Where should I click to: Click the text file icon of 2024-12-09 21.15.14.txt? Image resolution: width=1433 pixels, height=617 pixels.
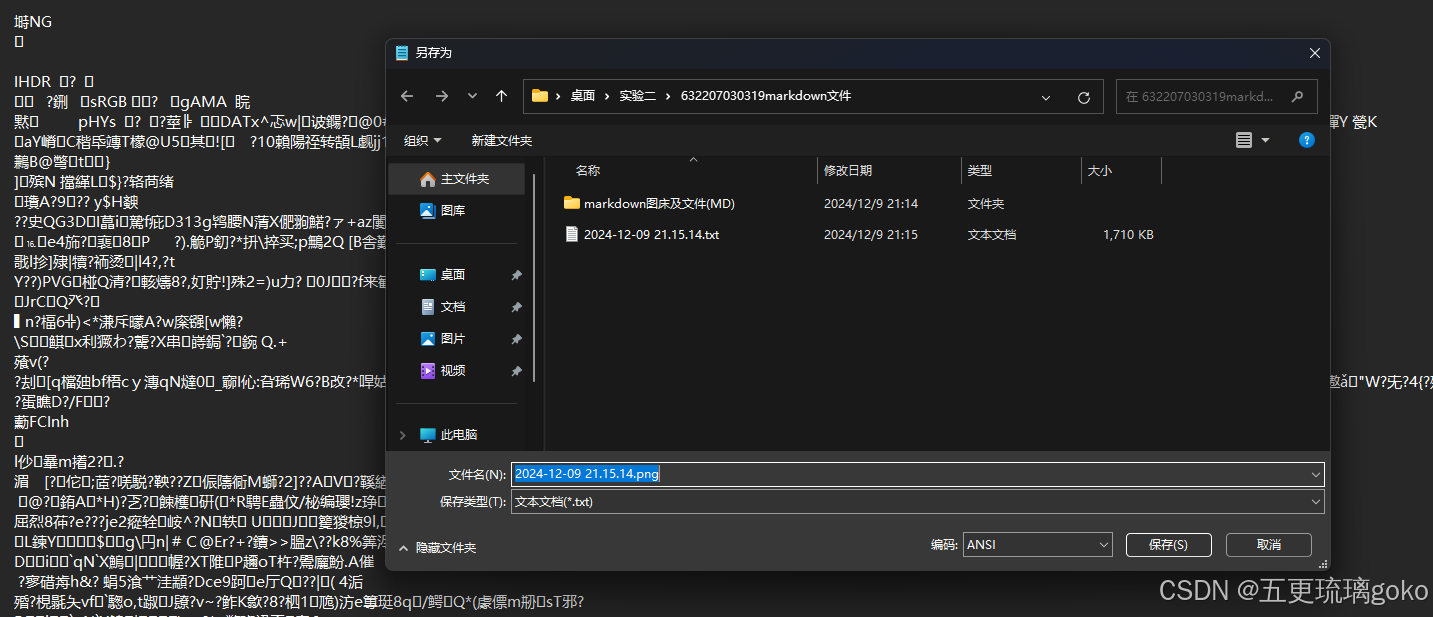click(572, 235)
